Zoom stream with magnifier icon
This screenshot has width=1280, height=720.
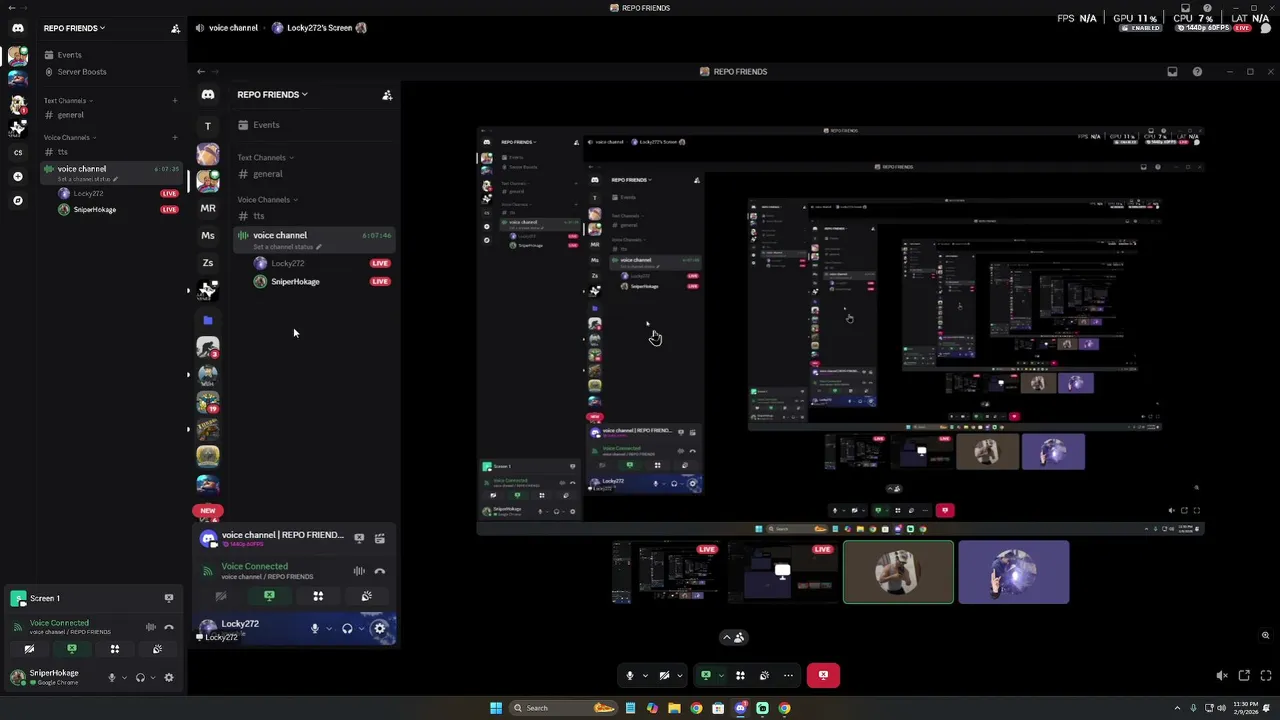[x=1265, y=636]
